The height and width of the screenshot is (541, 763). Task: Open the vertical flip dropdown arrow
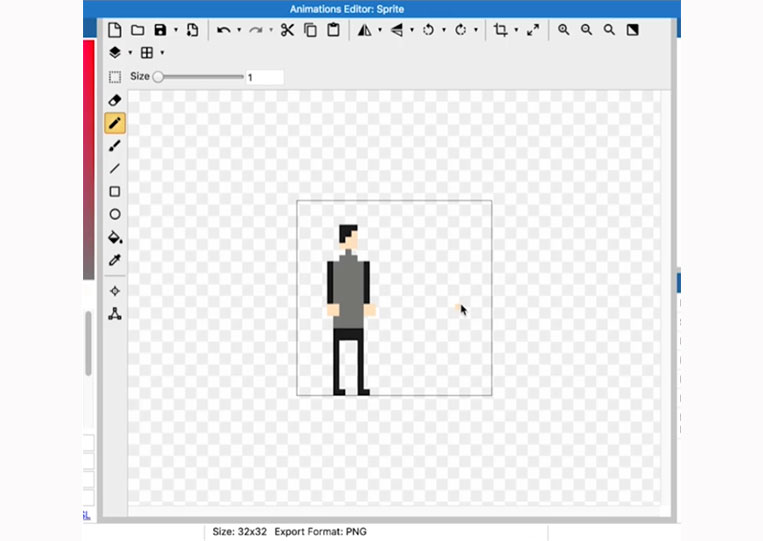[x=412, y=30]
